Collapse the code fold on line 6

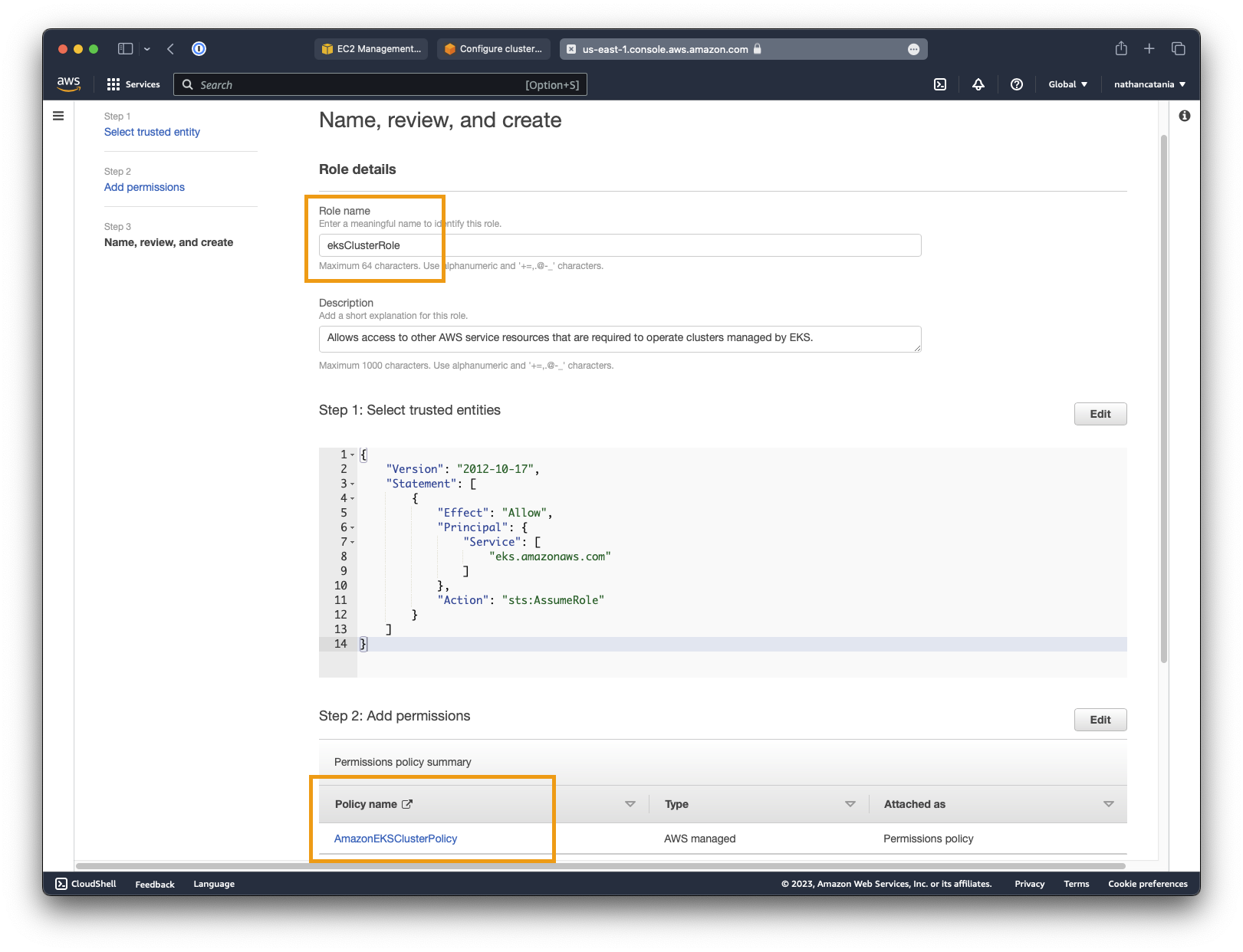tap(353, 527)
